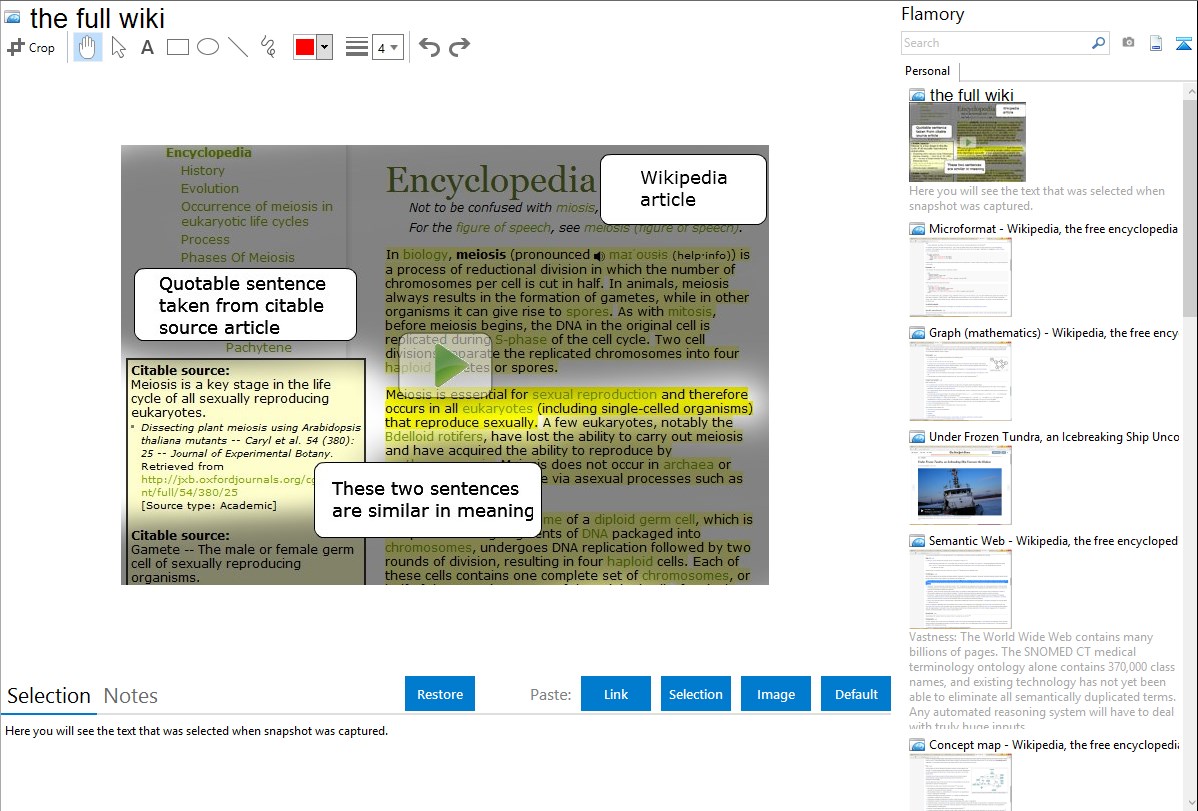The image size is (1198, 811).
Task: Open the color picker dropdown arrow
Action: pyautogui.click(x=325, y=47)
